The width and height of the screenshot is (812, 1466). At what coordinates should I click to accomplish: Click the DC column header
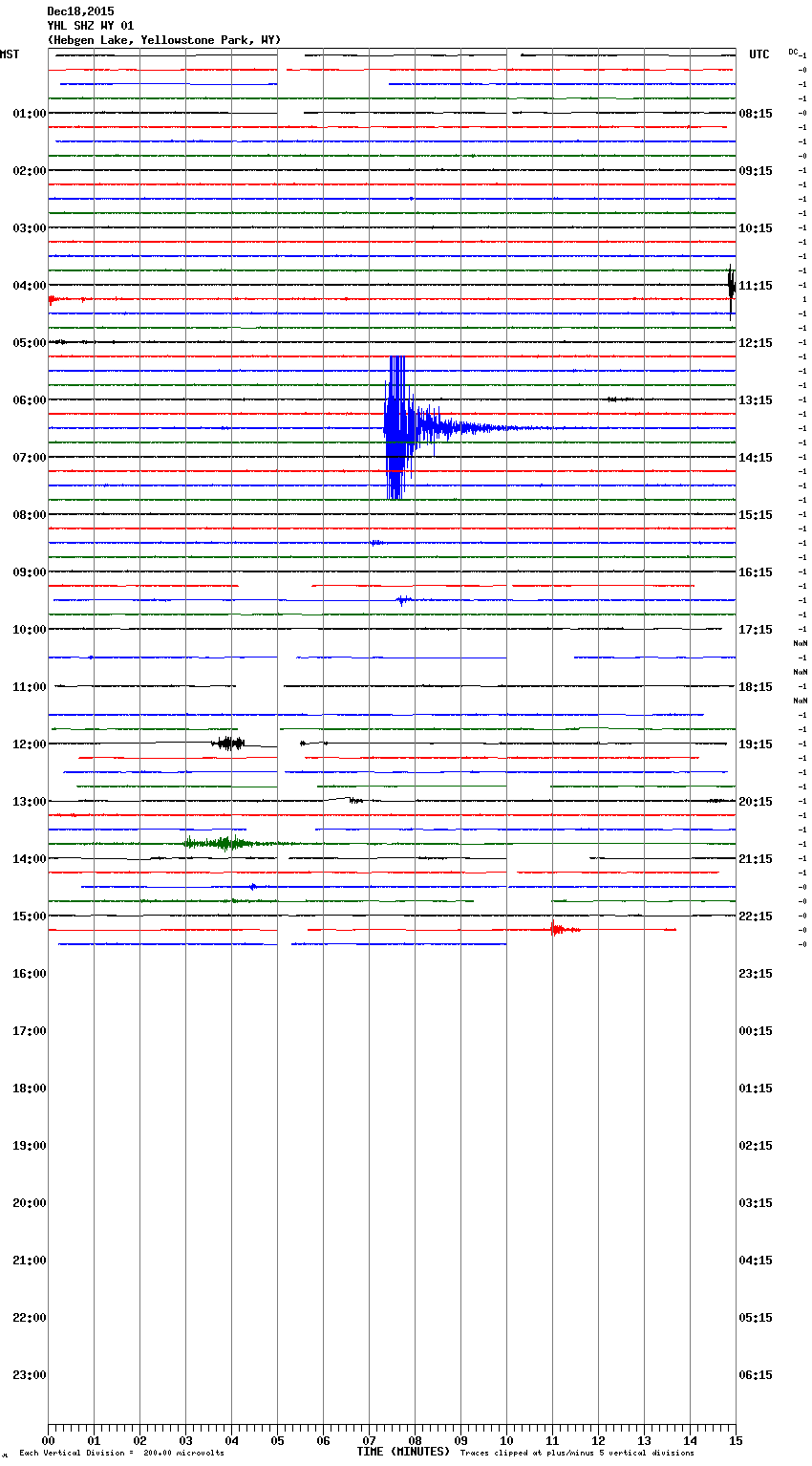coord(793,52)
